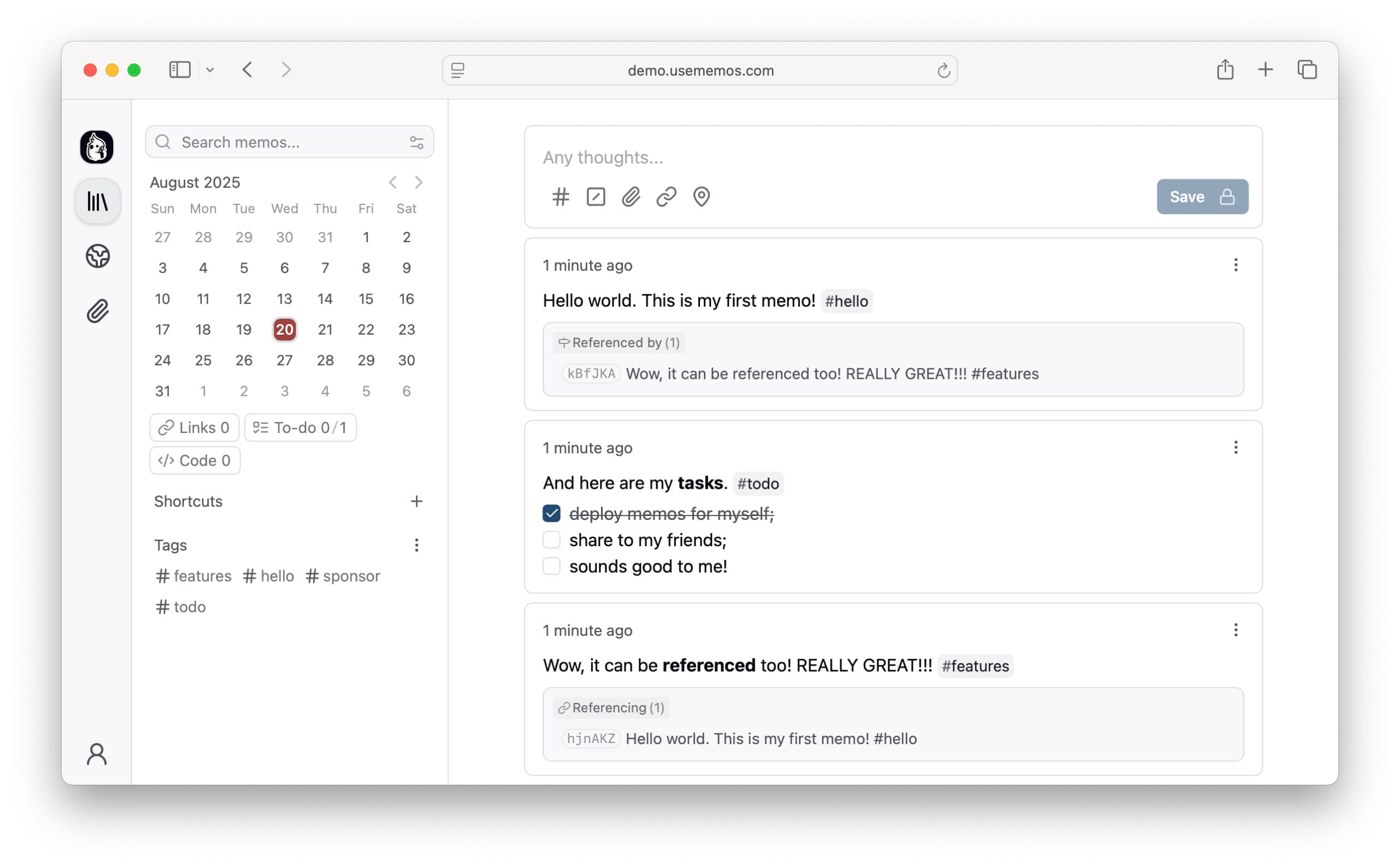This screenshot has height=866, width=1400.
Task: Open the Tags section three-dot menu
Action: pos(417,545)
